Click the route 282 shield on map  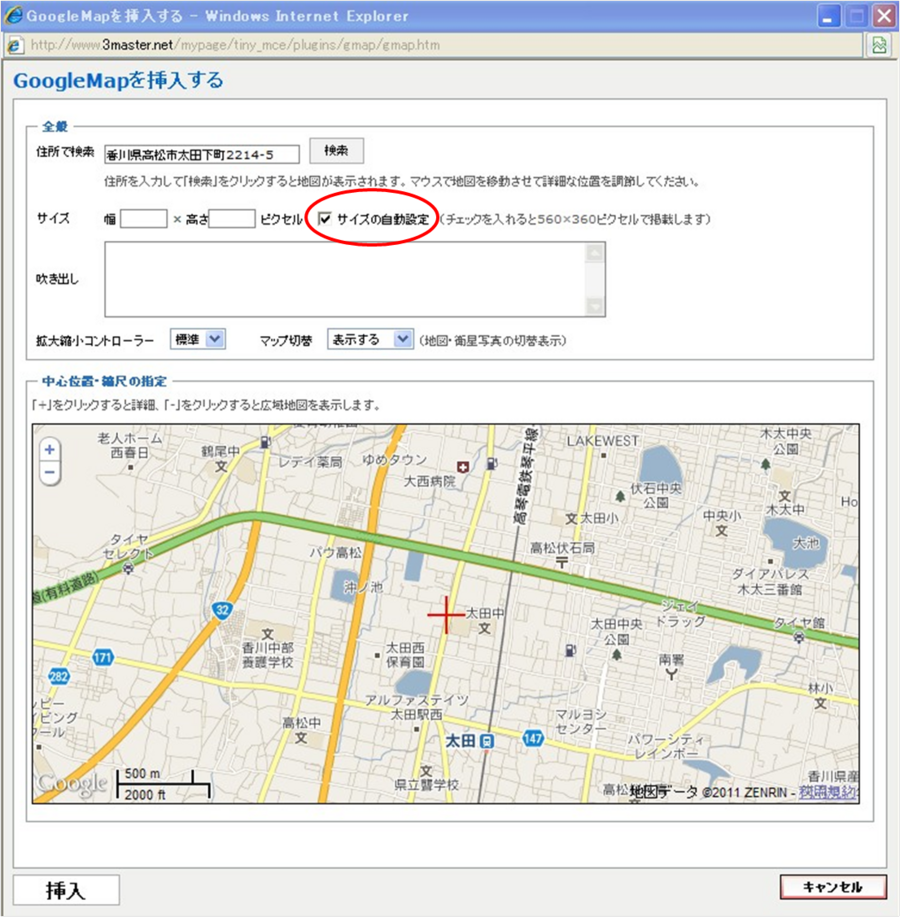click(58, 677)
